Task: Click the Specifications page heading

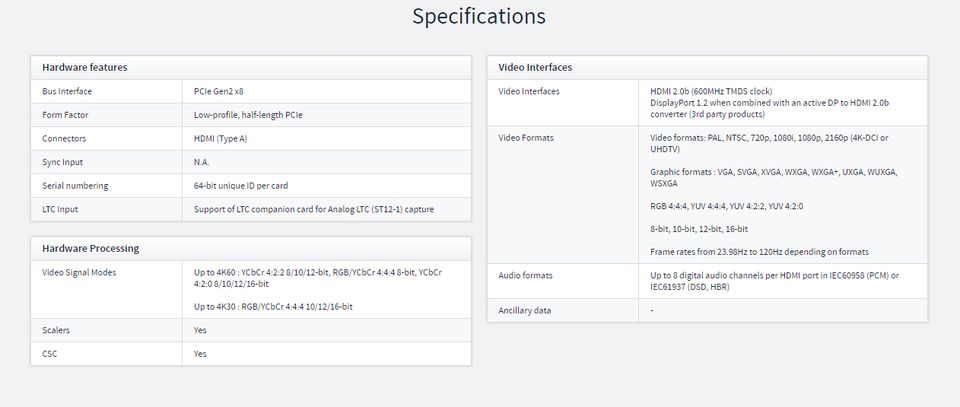Action: tap(479, 17)
